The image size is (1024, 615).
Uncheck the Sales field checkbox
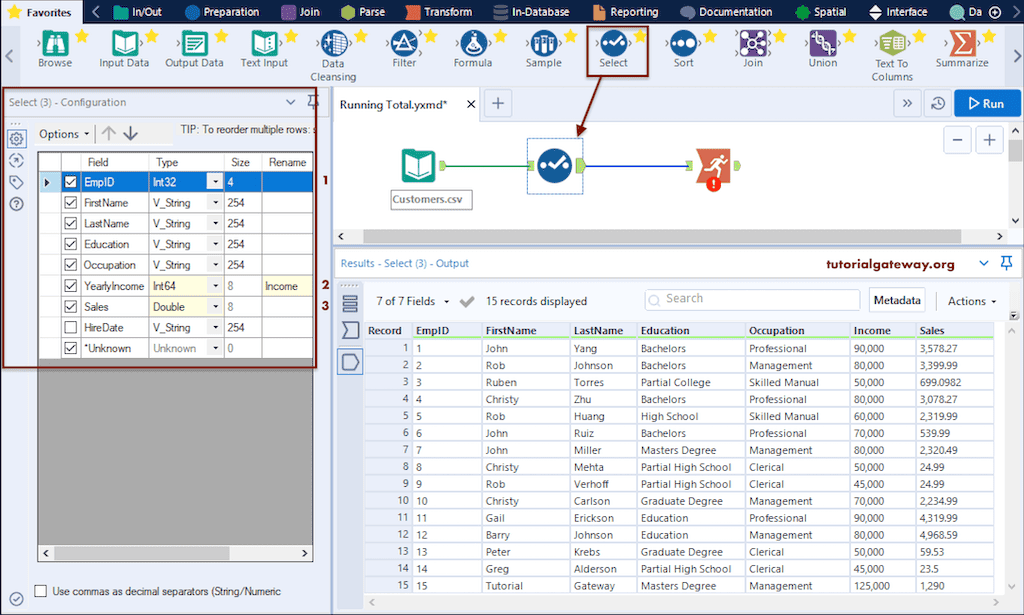68,306
